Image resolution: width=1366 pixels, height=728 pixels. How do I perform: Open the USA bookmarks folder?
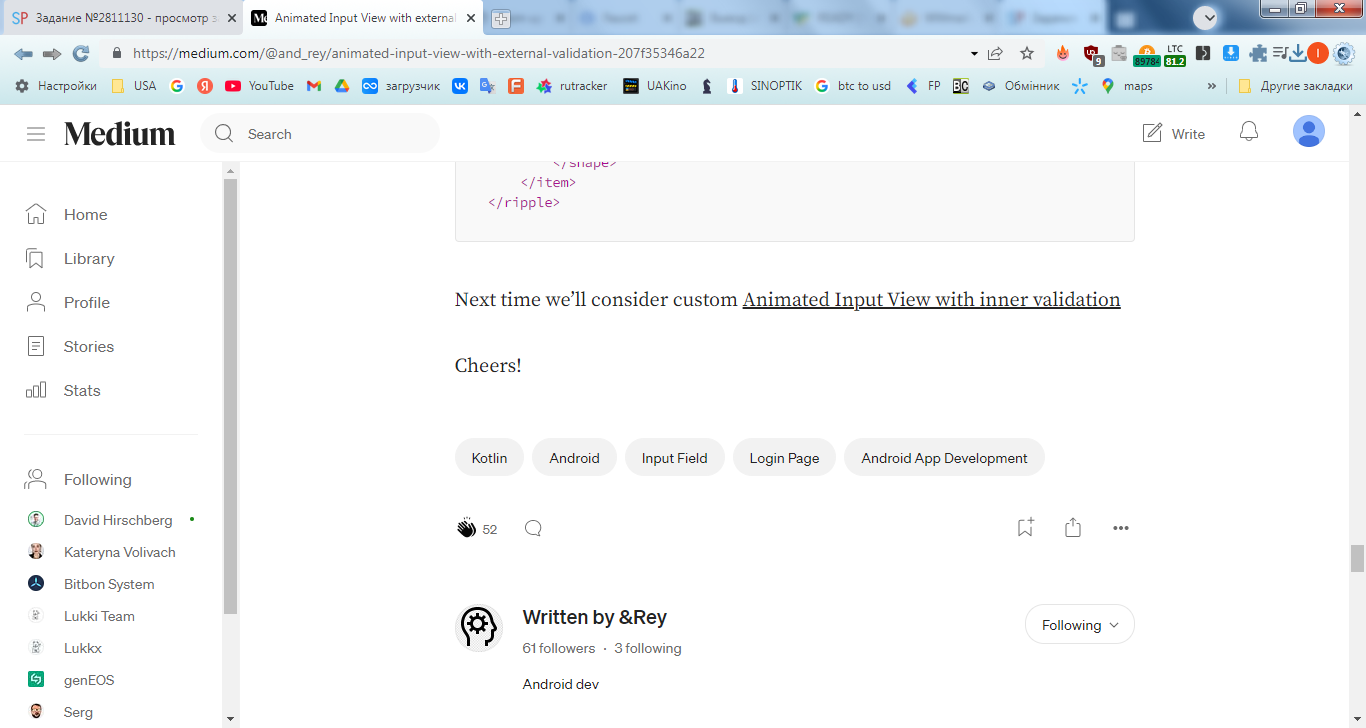(133, 86)
